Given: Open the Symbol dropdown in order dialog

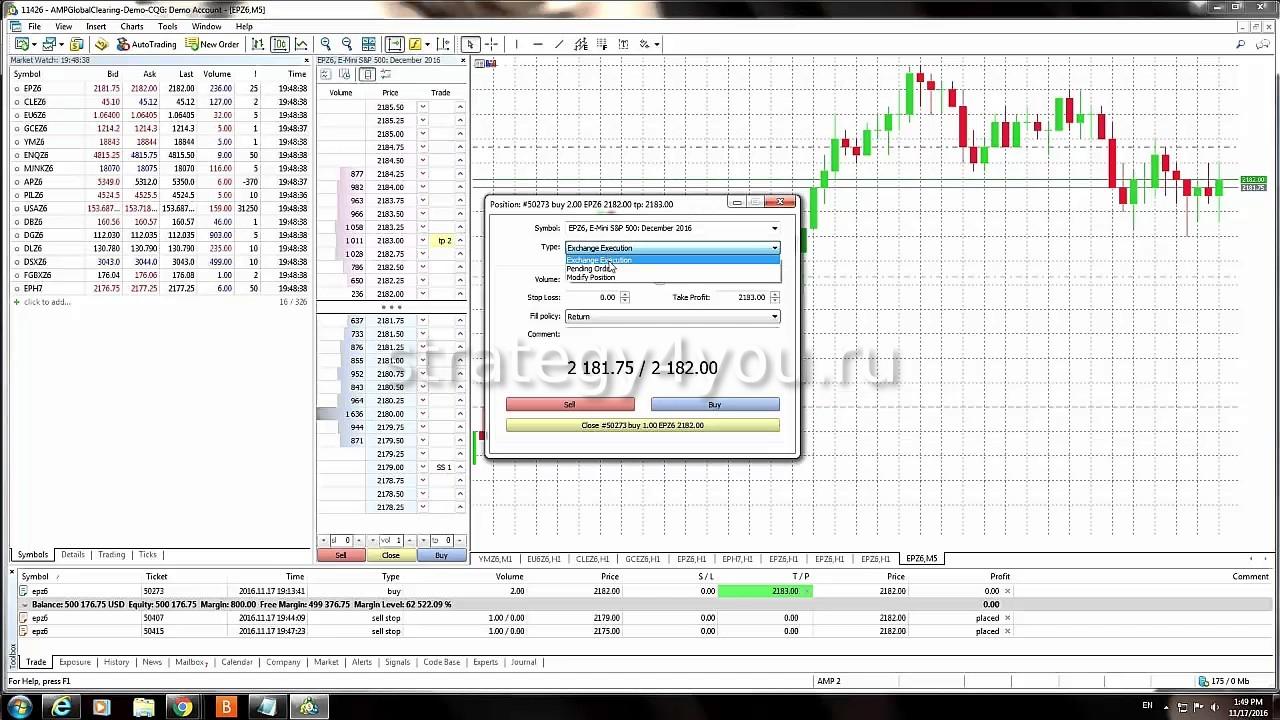Looking at the screenshot, I should (x=774, y=228).
